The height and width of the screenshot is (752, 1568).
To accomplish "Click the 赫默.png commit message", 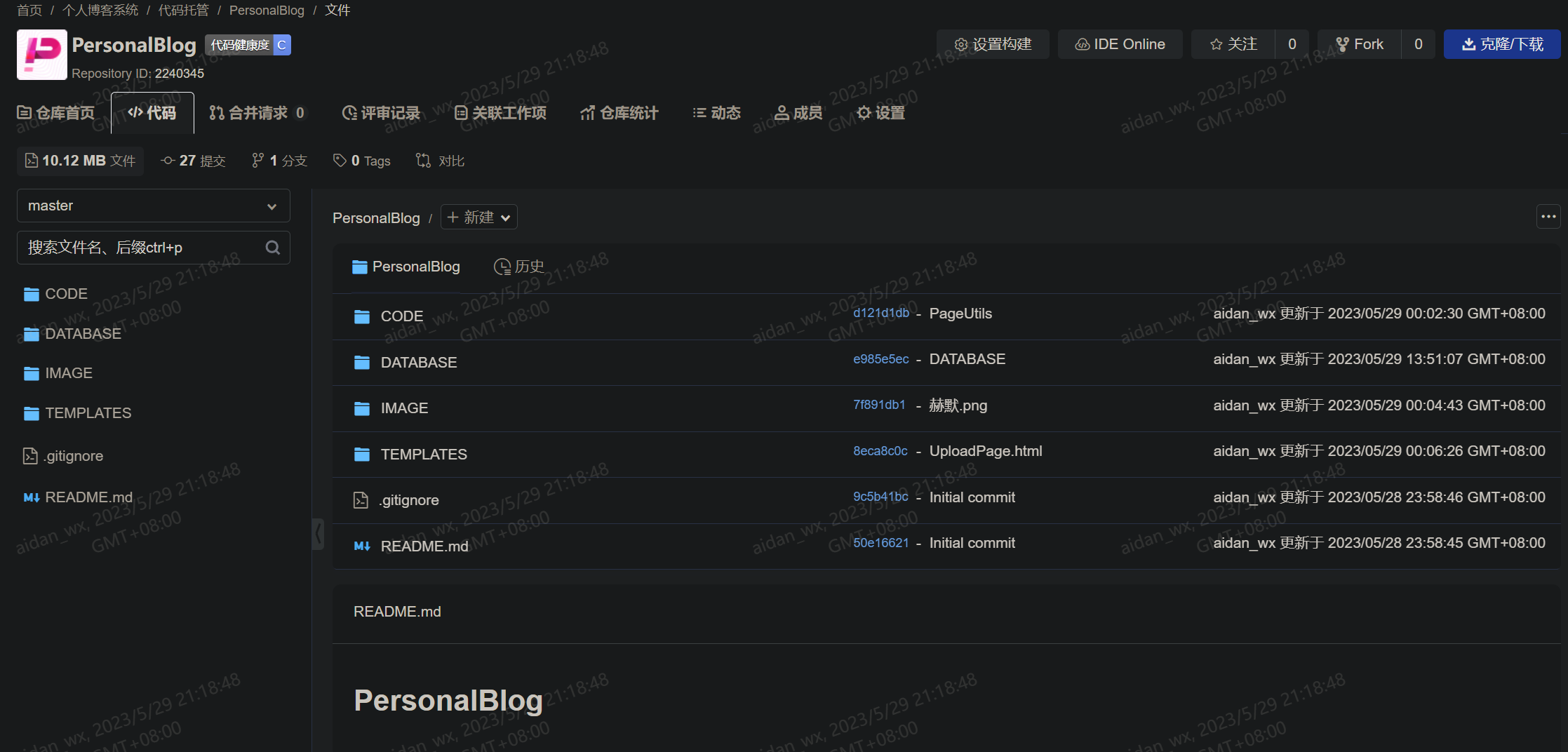I will pyautogui.click(x=958, y=405).
